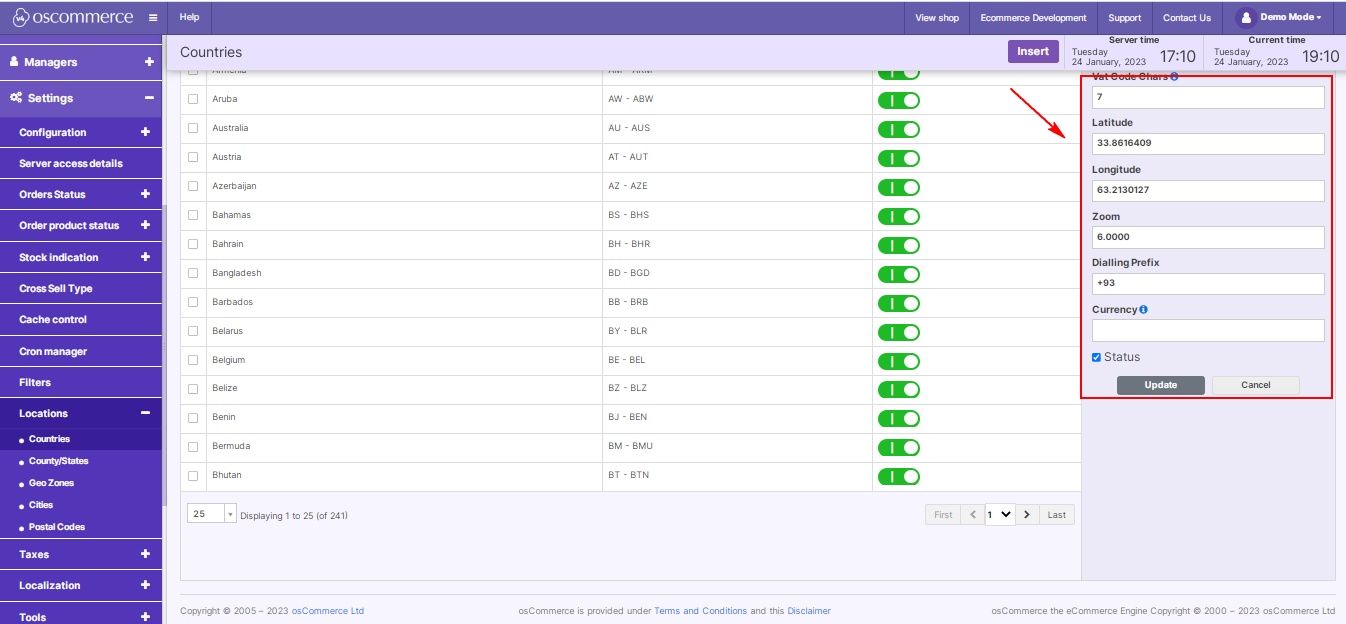Click the Currency info icon
The height and width of the screenshot is (624, 1346).
click(x=1143, y=309)
